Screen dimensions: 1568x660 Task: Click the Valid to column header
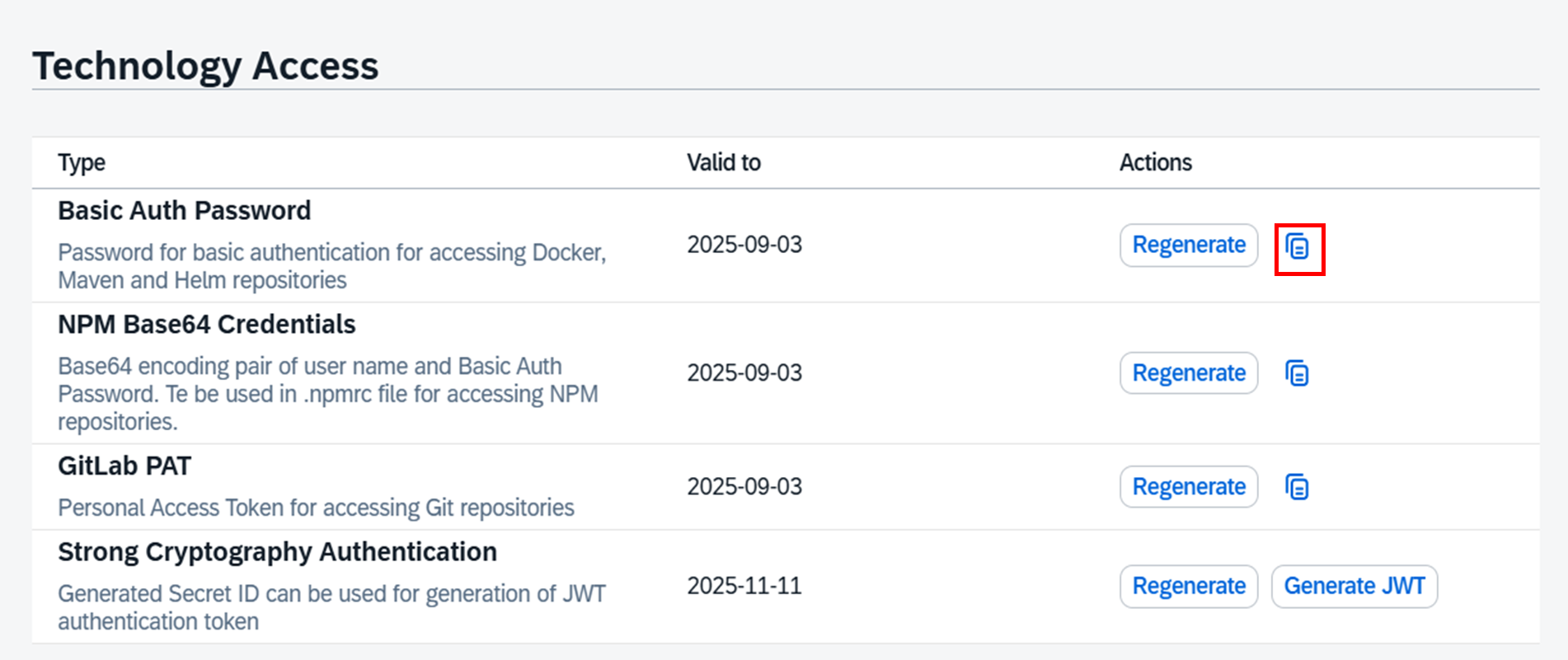coord(724,162)
